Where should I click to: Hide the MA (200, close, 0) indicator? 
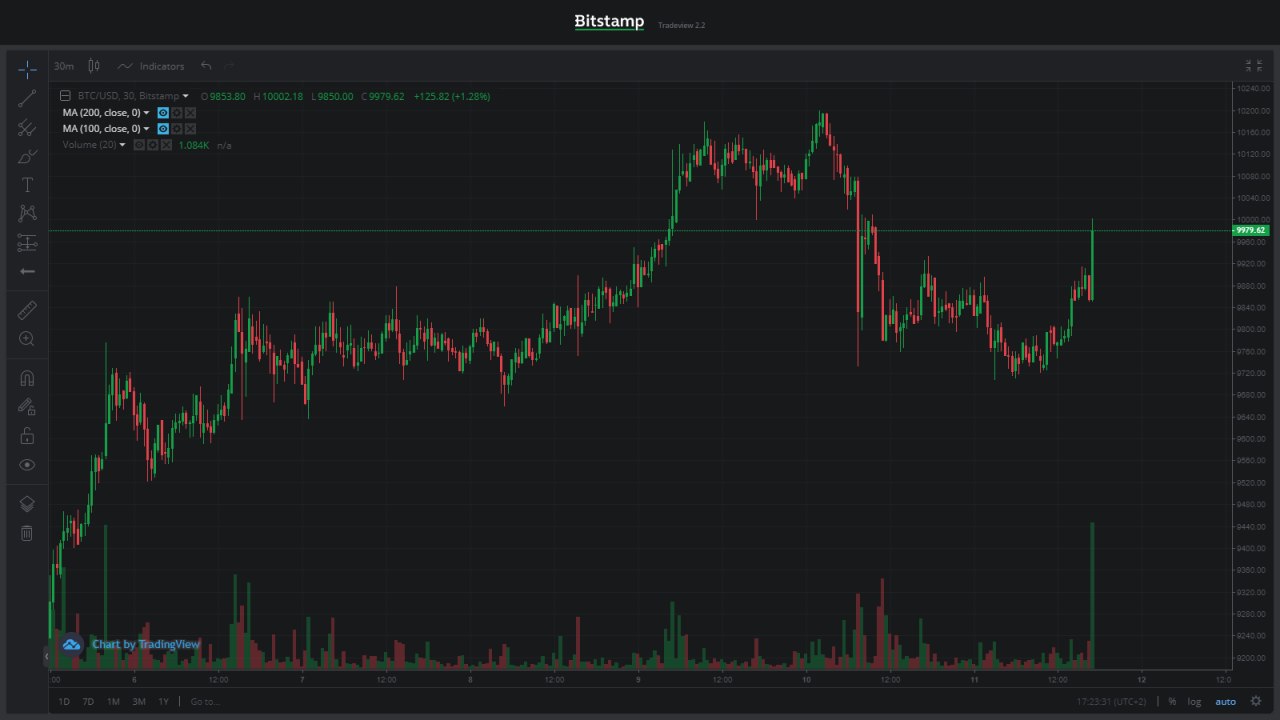(163, 113)
